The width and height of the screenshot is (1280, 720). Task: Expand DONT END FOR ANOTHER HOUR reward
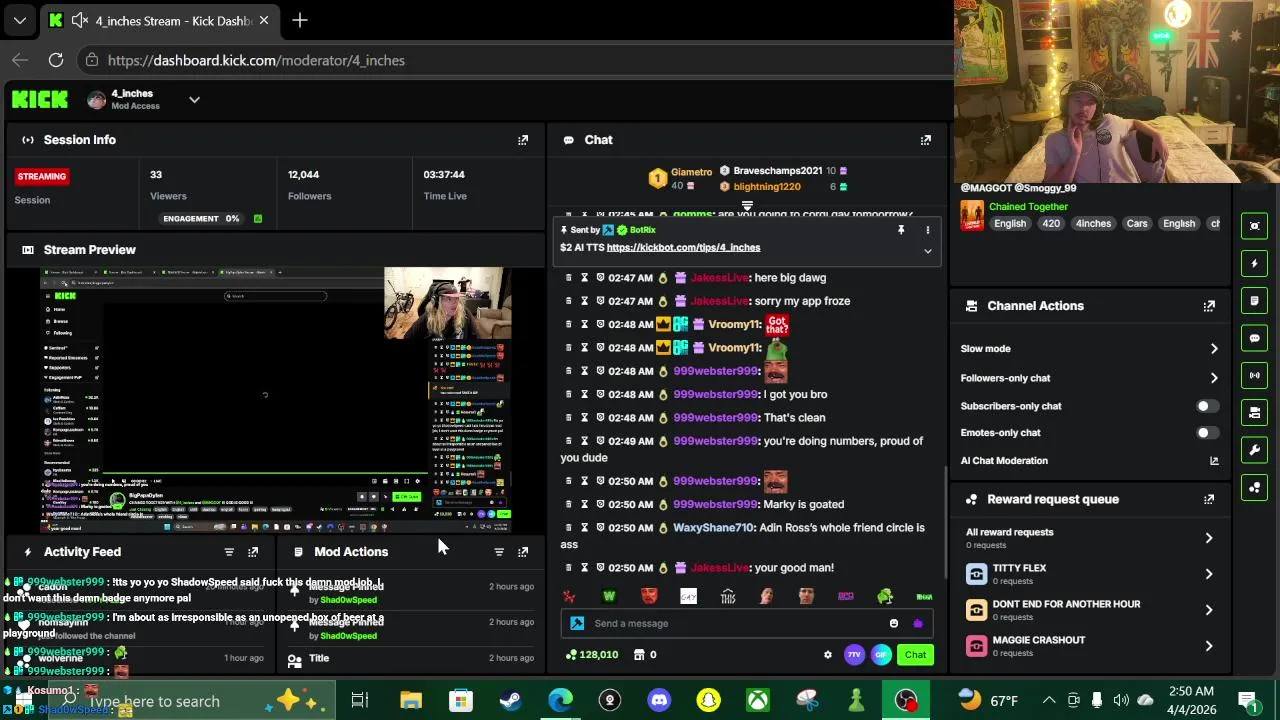coord(1208,610)
